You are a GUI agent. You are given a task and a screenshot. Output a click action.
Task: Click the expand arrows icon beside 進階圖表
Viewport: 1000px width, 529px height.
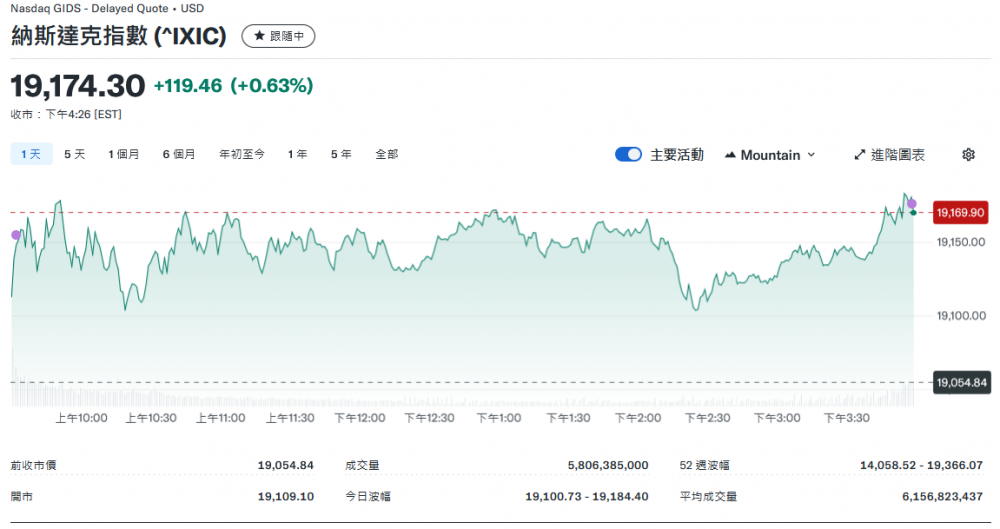tap(859, 155)
